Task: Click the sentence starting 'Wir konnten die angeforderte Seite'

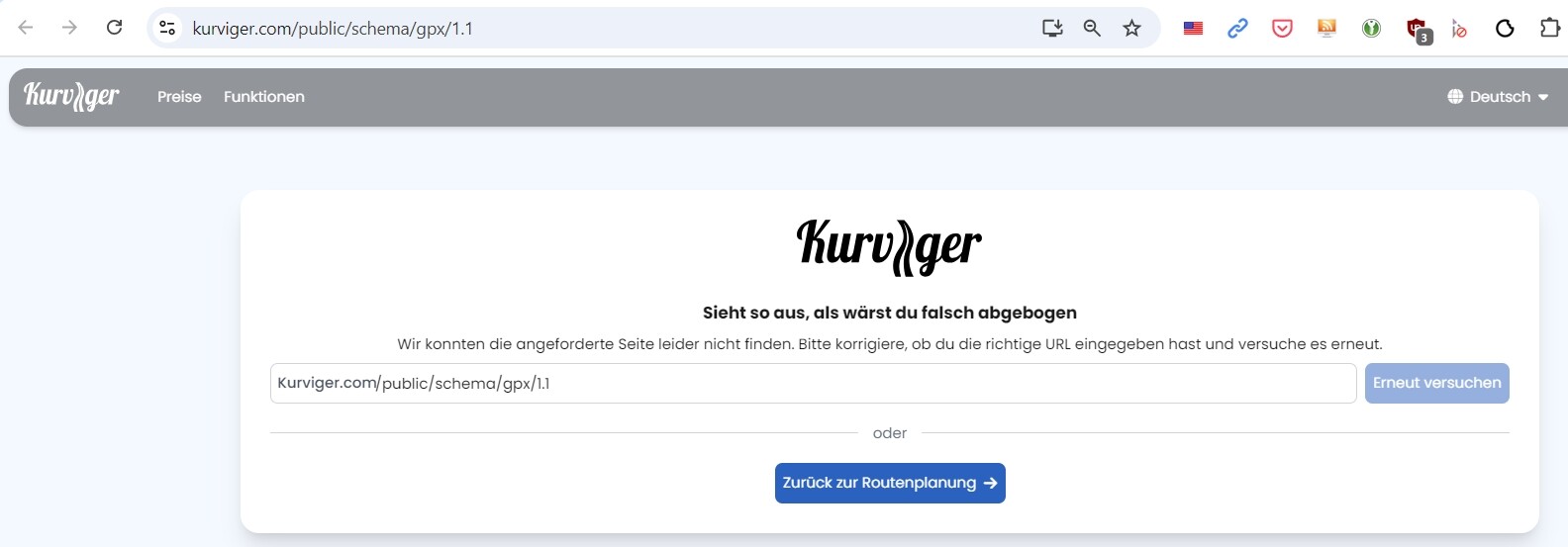Action: (x=889, y=344)
